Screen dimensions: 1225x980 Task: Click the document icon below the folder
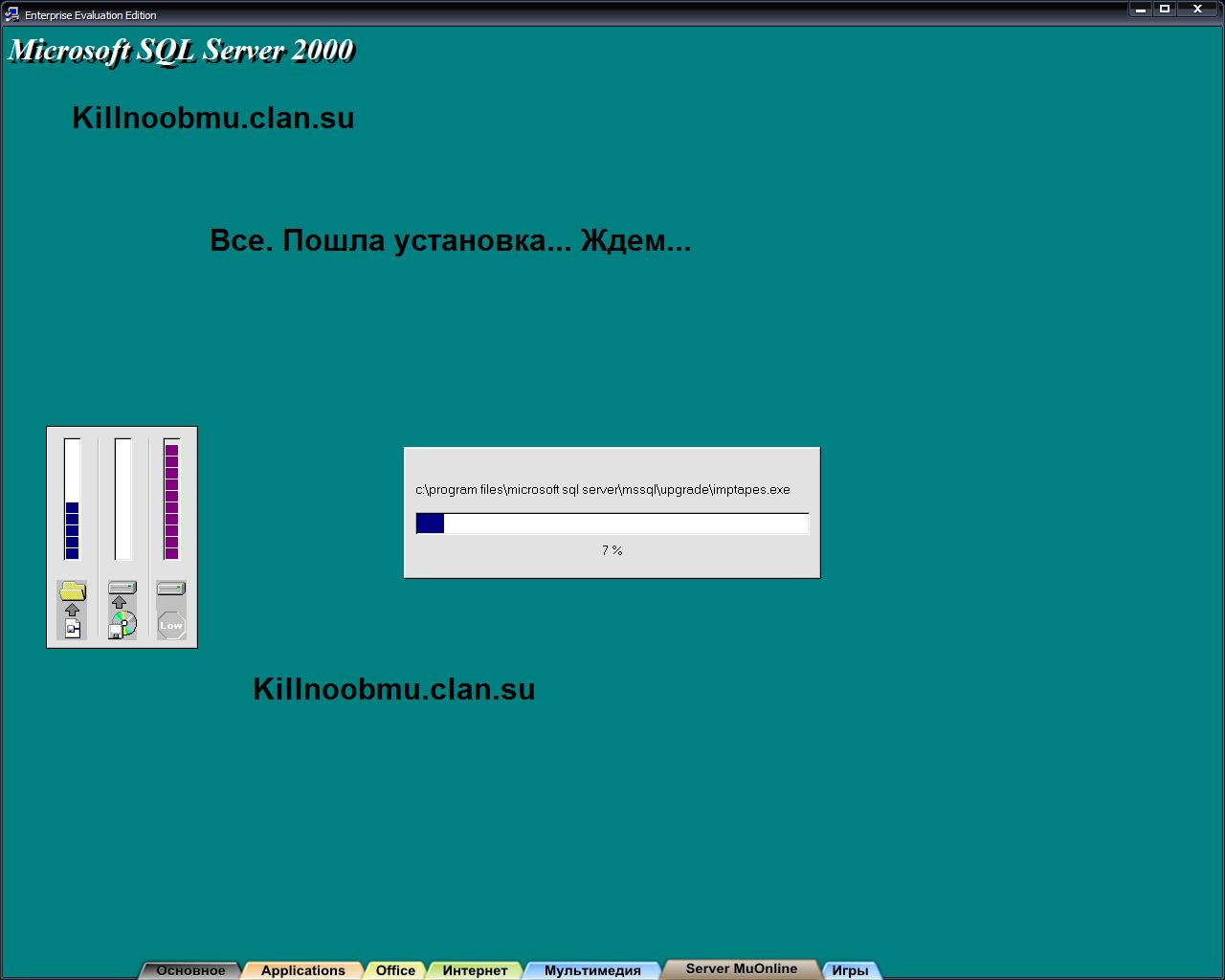tap(73, 628)
